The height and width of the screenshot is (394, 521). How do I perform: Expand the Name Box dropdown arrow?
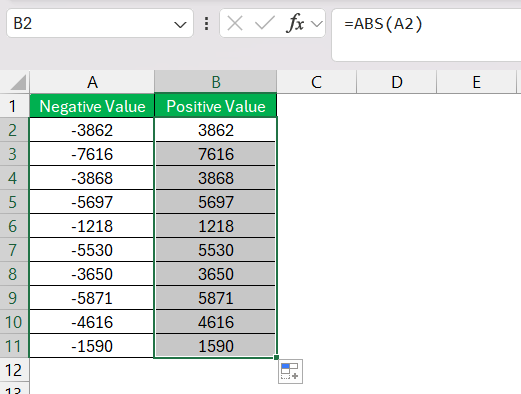180,24
